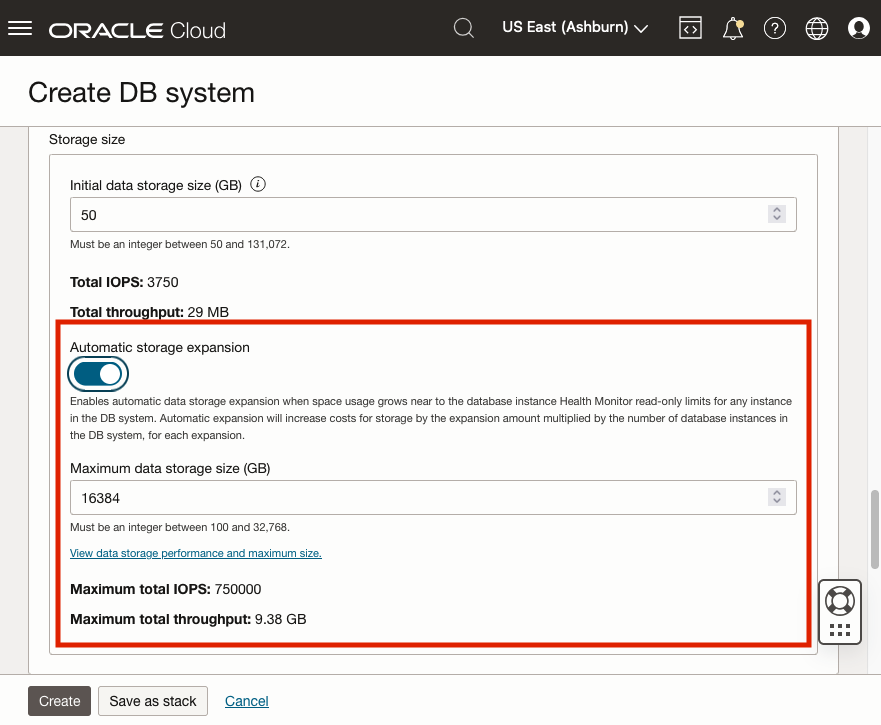Click stepper arrows on Initial data storage size
Screen dimensions: 881x725
point(776,215)
